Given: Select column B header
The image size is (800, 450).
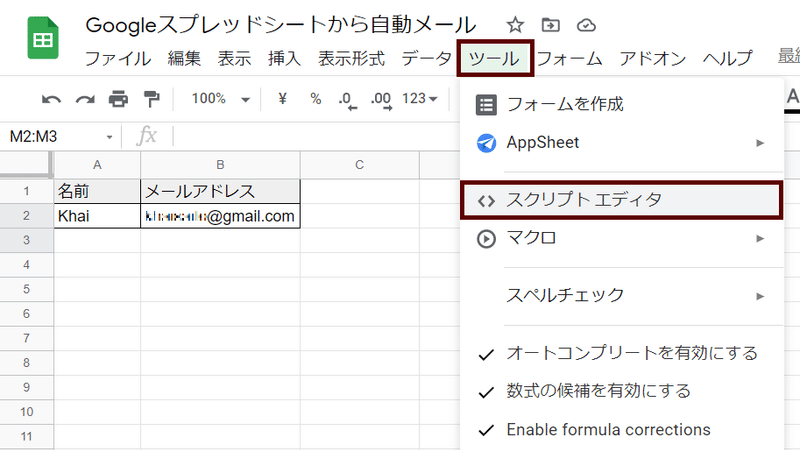Looking at the screenshot, I should 220,165.
